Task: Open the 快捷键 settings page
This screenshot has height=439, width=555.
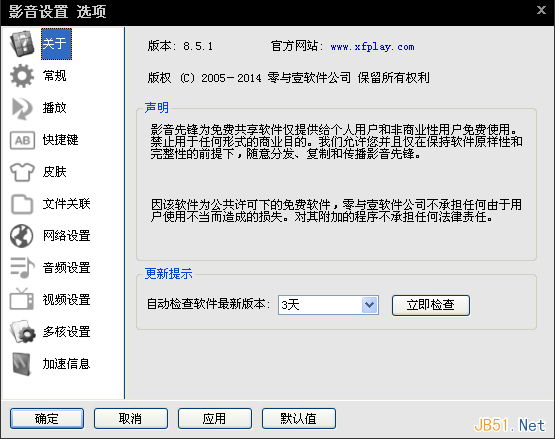Action: [x=61, y=140]
